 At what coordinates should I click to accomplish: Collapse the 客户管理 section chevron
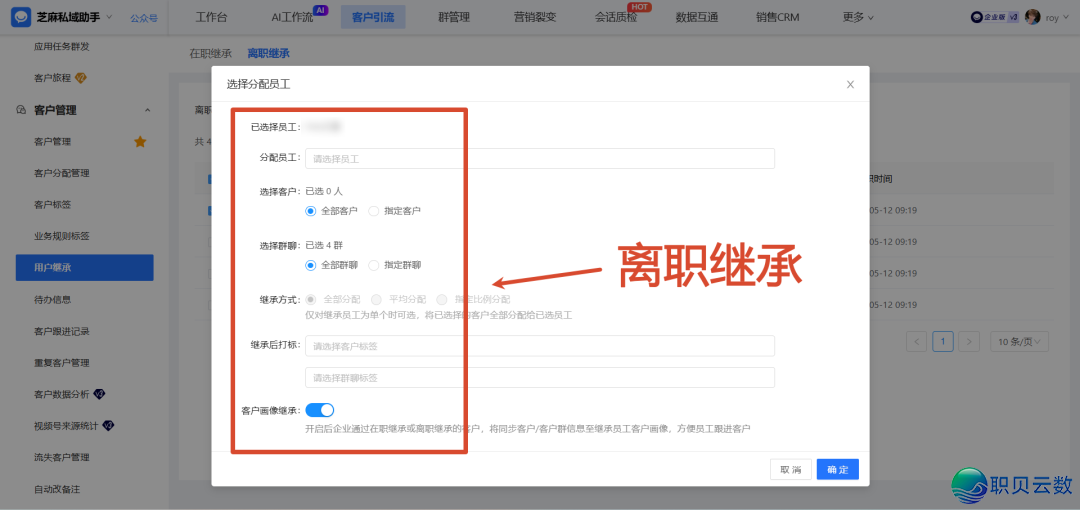147,110
